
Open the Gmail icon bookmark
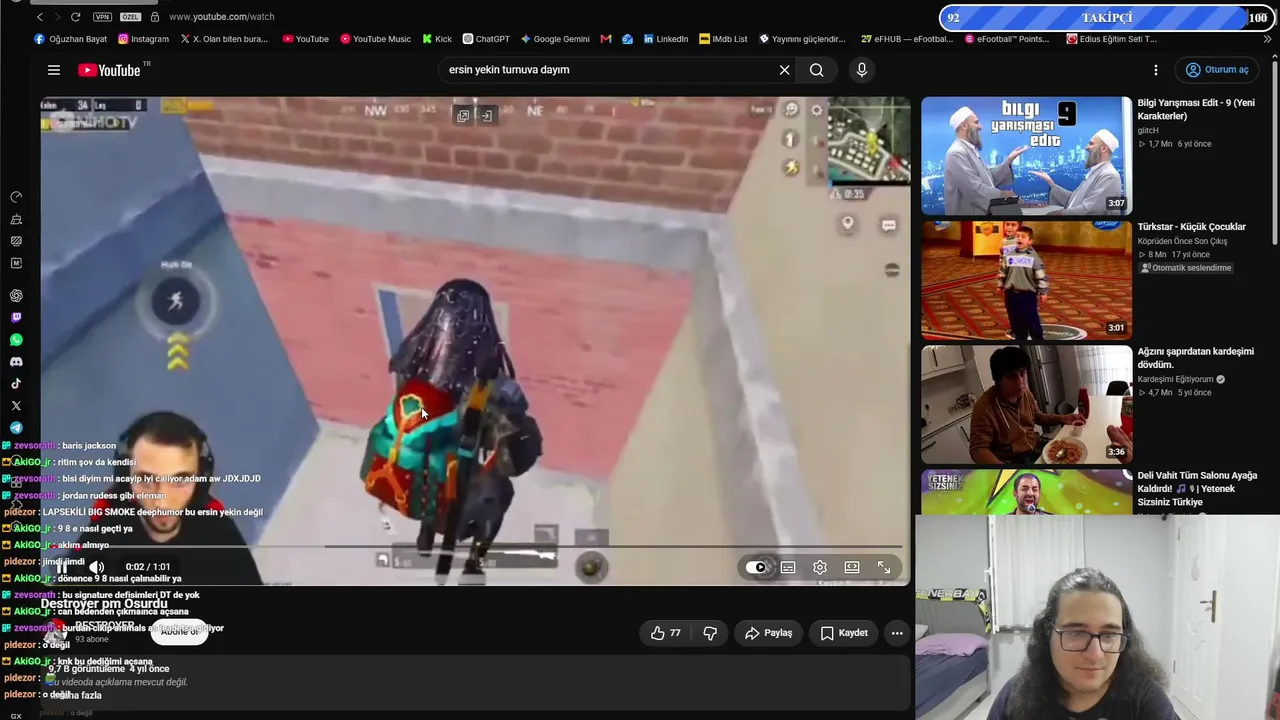pyautogui.click(x=606, y=39)
